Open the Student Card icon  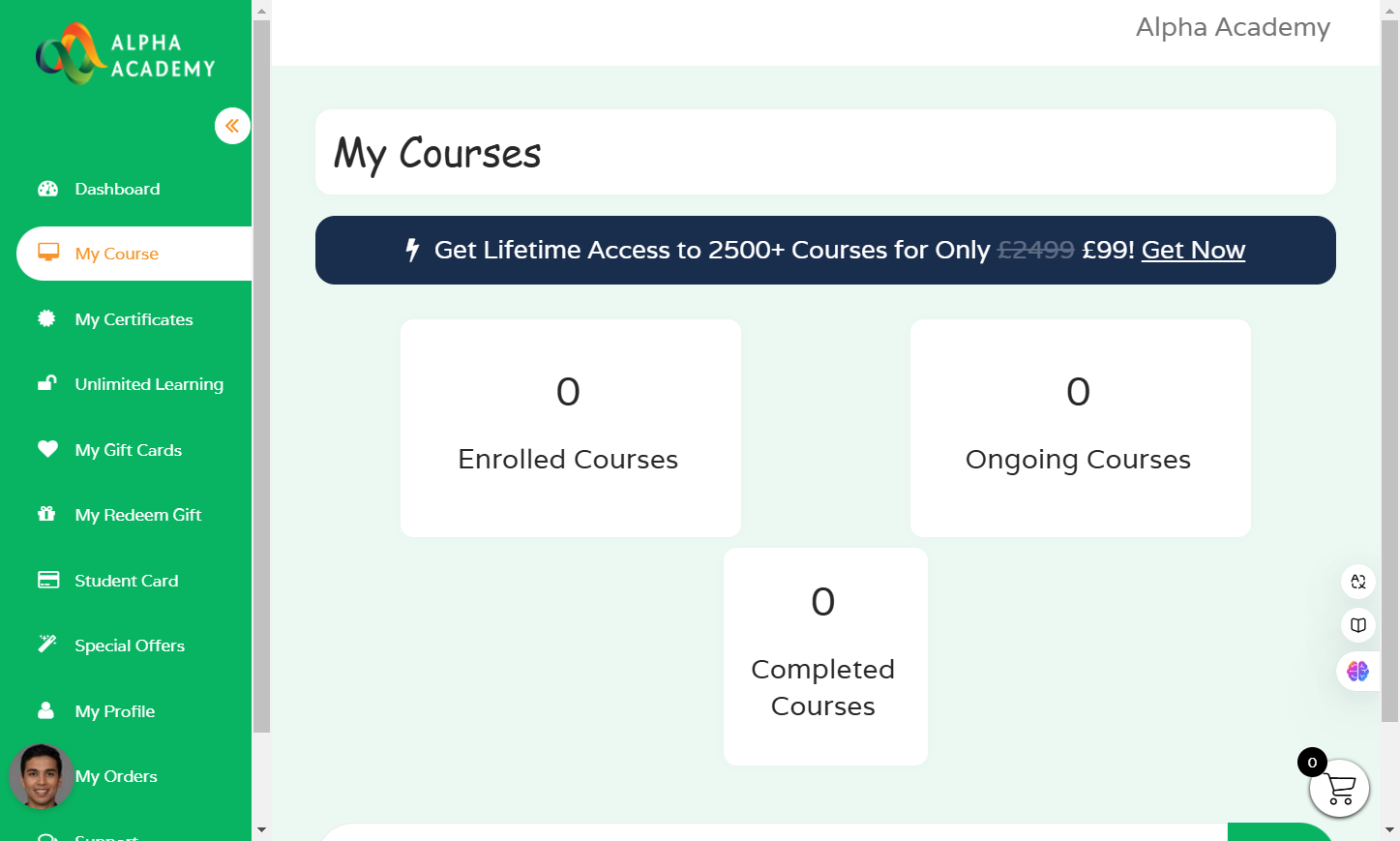(48, 580)
